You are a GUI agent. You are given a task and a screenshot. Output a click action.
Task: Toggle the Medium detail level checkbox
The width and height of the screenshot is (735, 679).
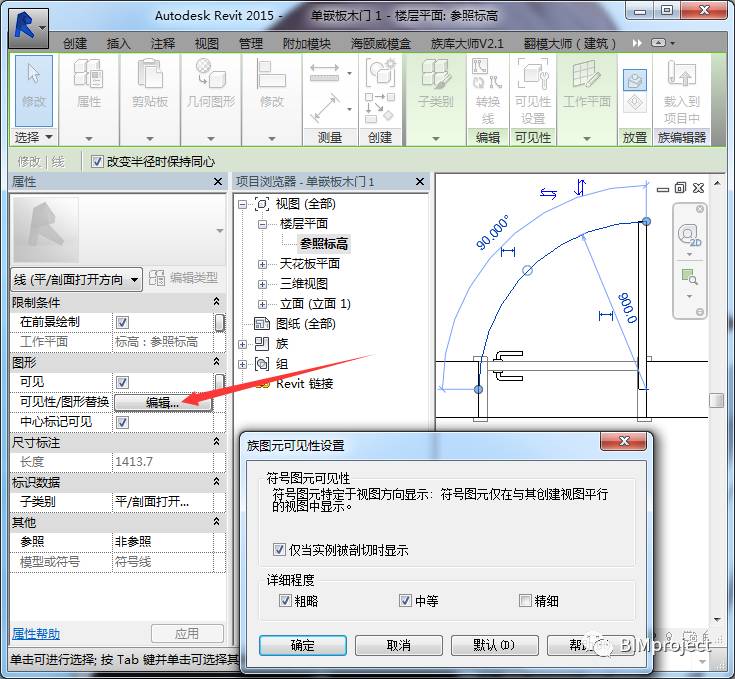[x=405, y=600]
